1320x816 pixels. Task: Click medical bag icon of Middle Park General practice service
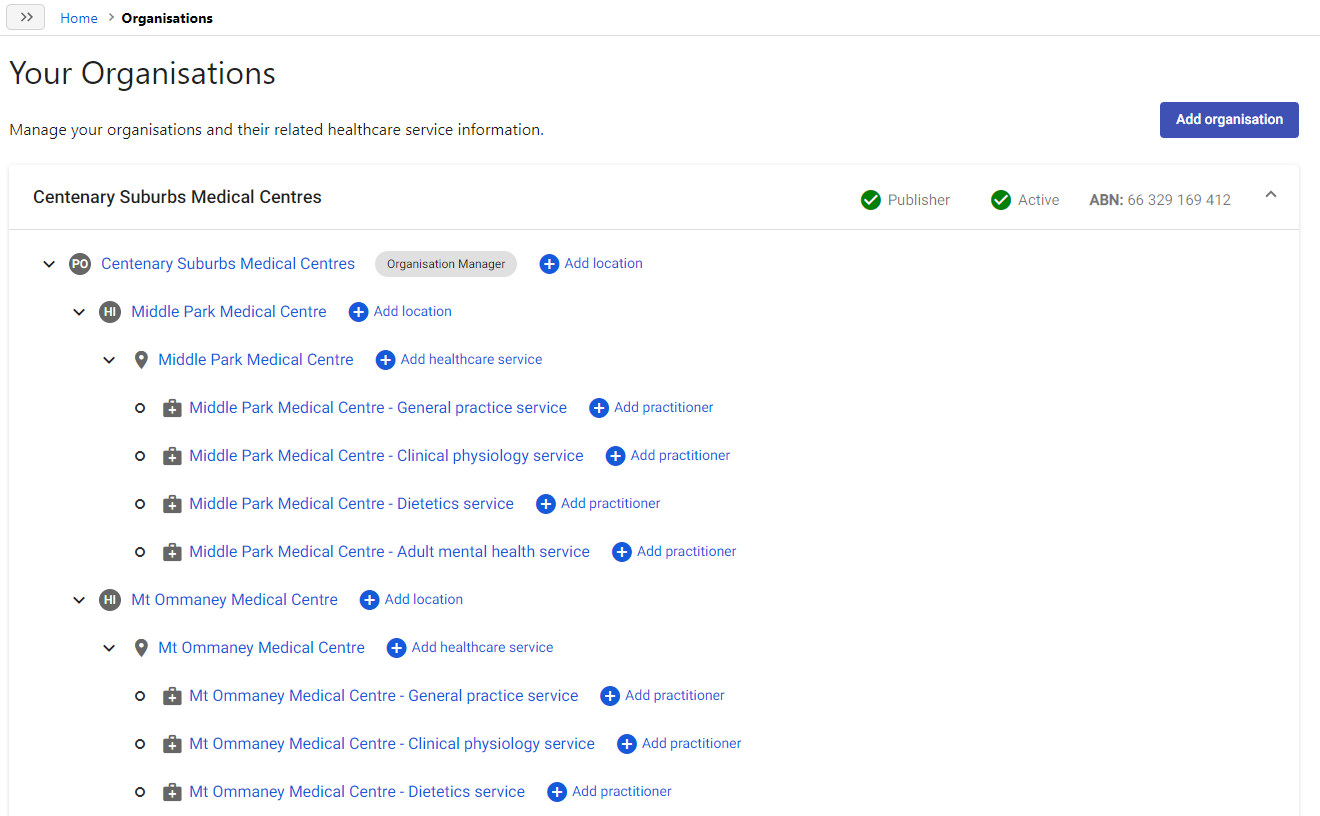[x=172, y=408]
